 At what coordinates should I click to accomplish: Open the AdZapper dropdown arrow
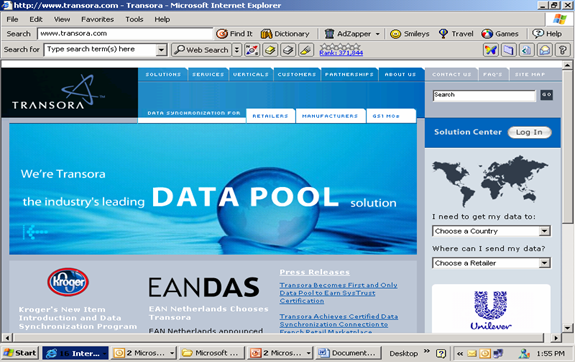point(377,34)
